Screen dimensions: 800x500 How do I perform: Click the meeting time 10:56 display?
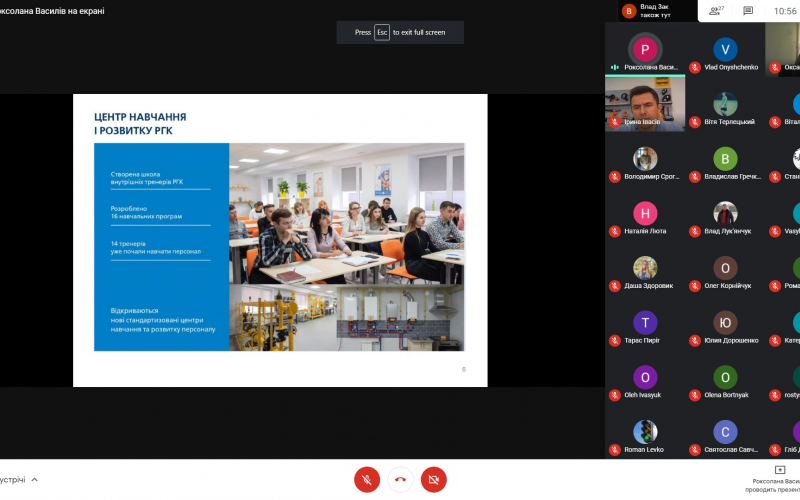click(x=785, y=11)
